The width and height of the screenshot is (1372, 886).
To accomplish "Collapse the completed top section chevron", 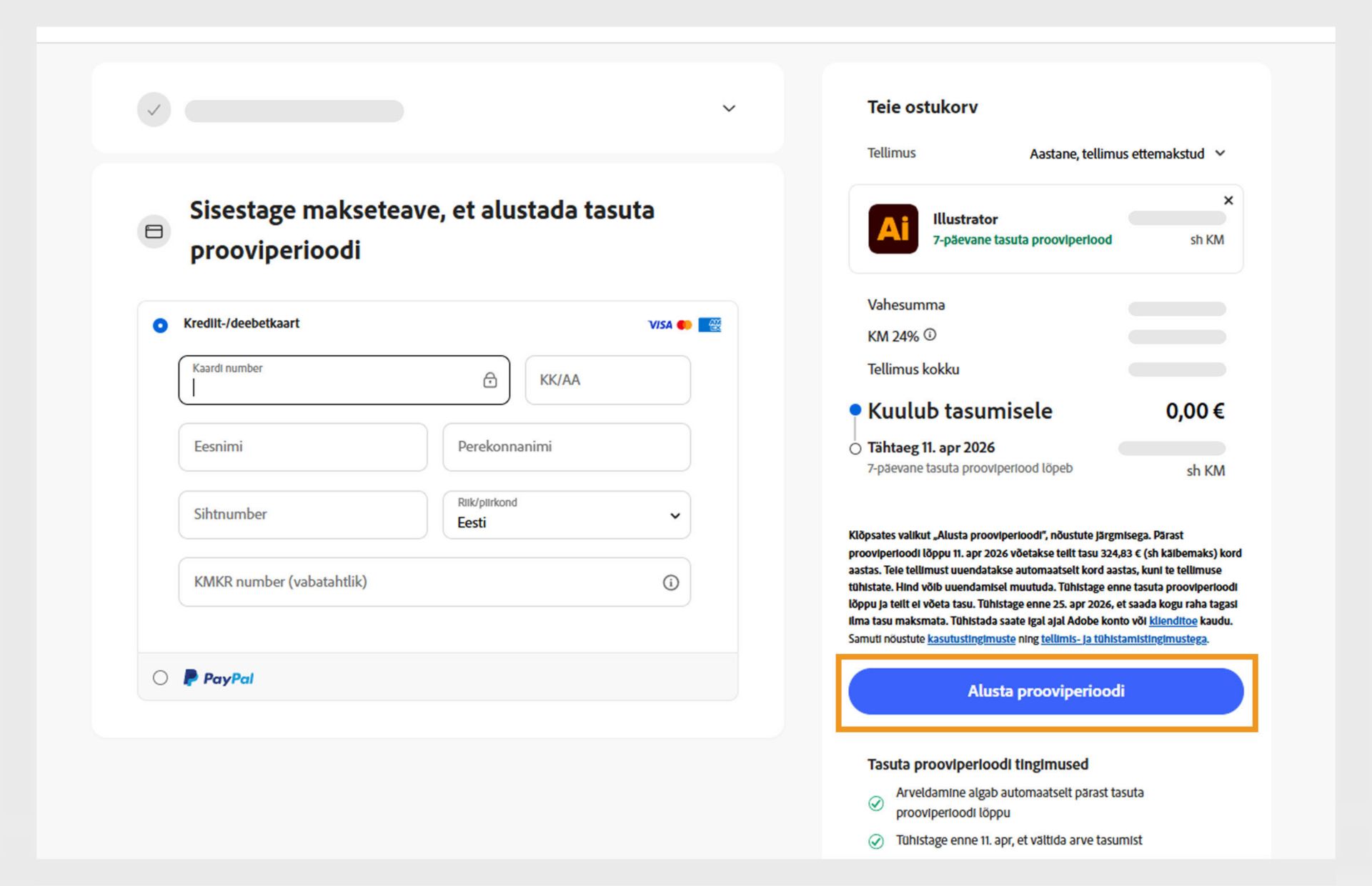I will click(x=728, y=108).
